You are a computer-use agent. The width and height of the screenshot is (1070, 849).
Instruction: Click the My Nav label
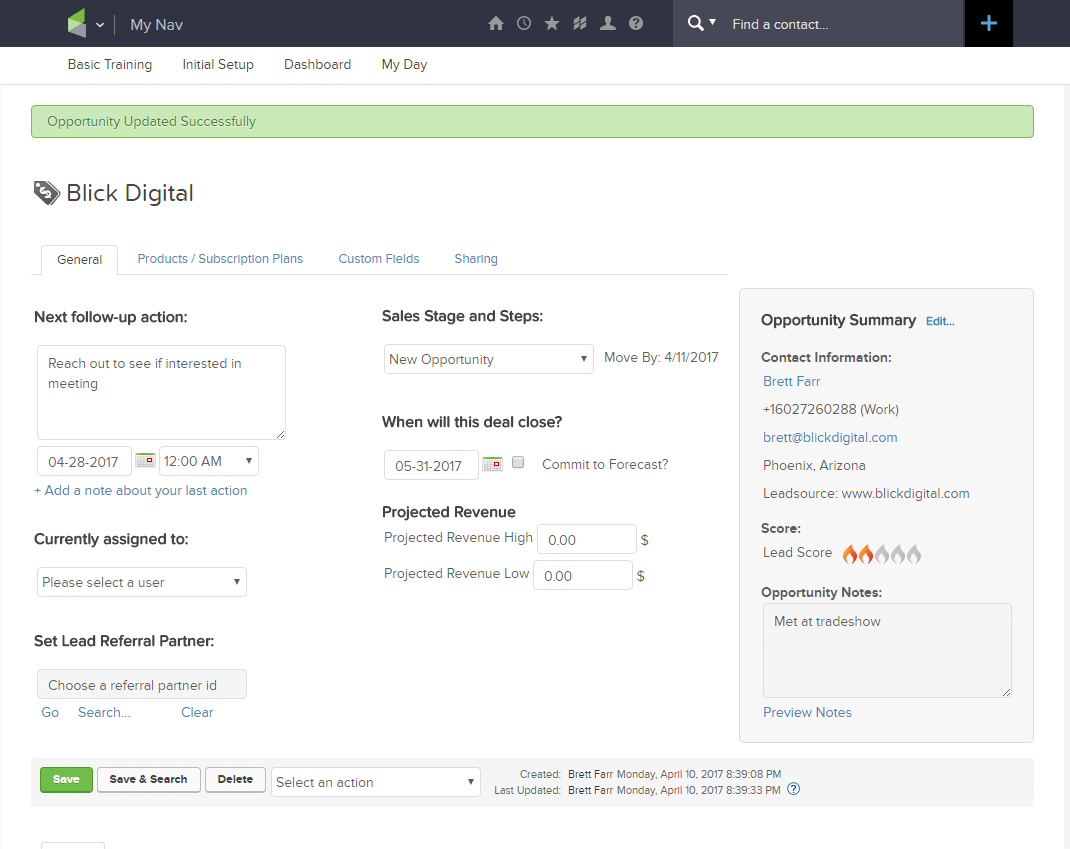tap(156, 25)
